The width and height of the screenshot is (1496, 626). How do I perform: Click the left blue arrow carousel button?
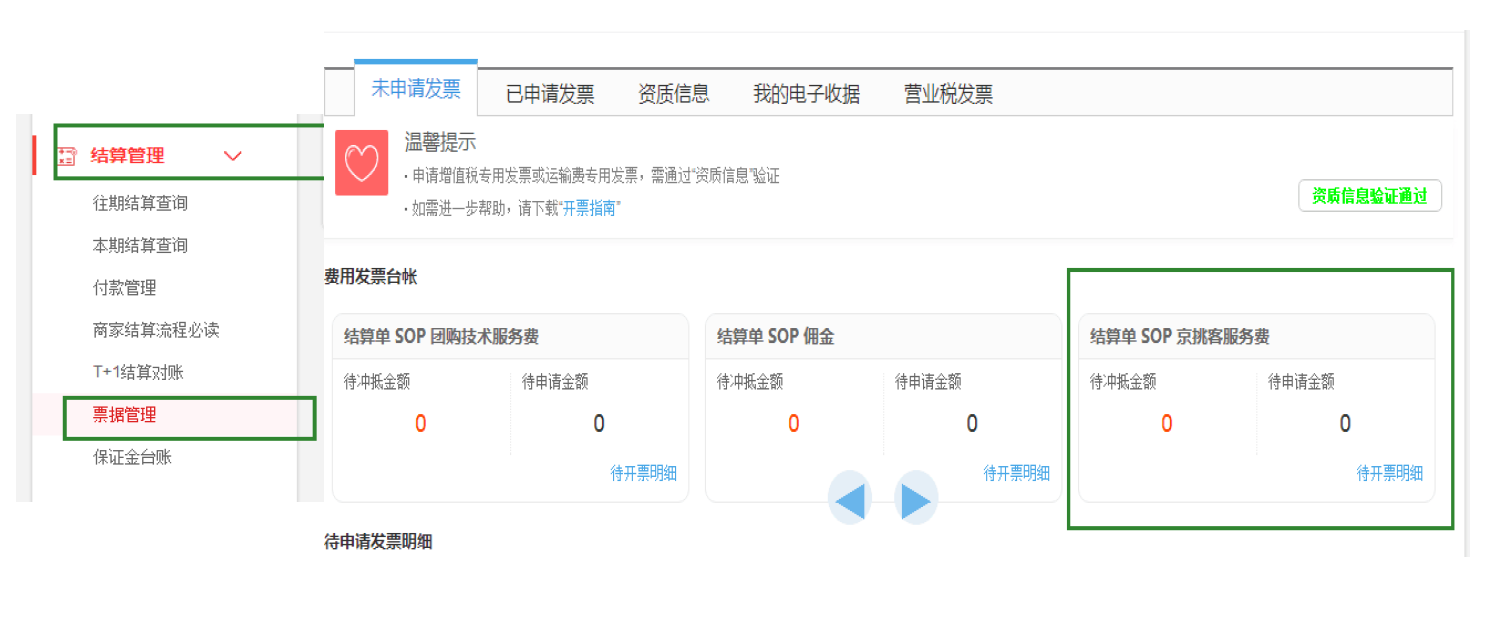tap(849, 499)
